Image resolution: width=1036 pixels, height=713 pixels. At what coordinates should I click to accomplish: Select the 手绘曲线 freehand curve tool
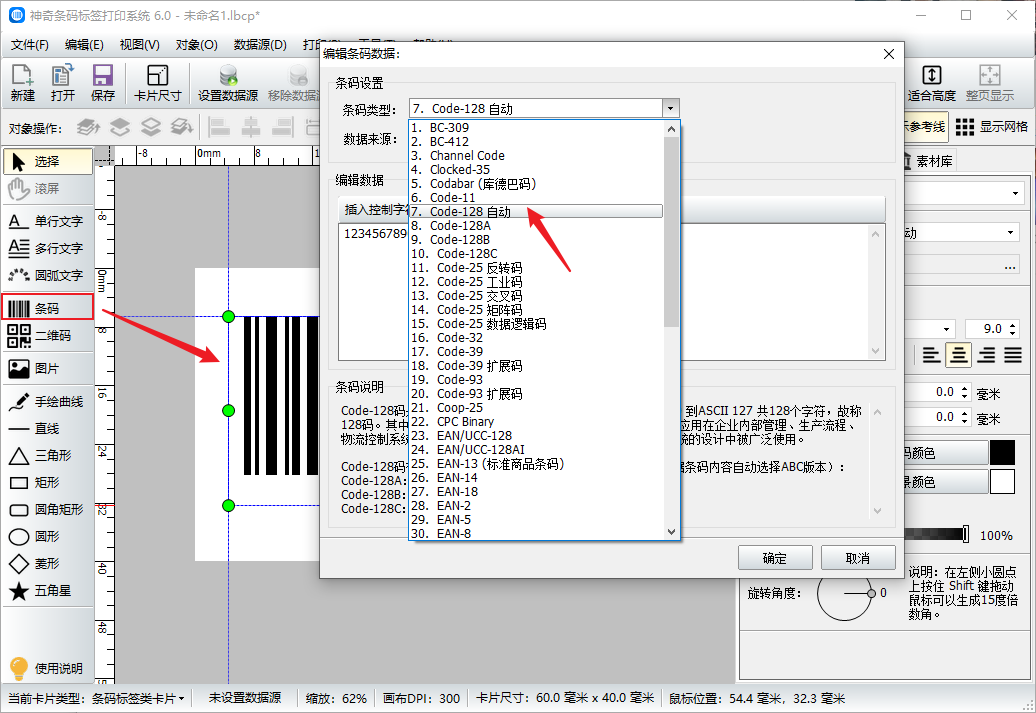click(48, 402)
